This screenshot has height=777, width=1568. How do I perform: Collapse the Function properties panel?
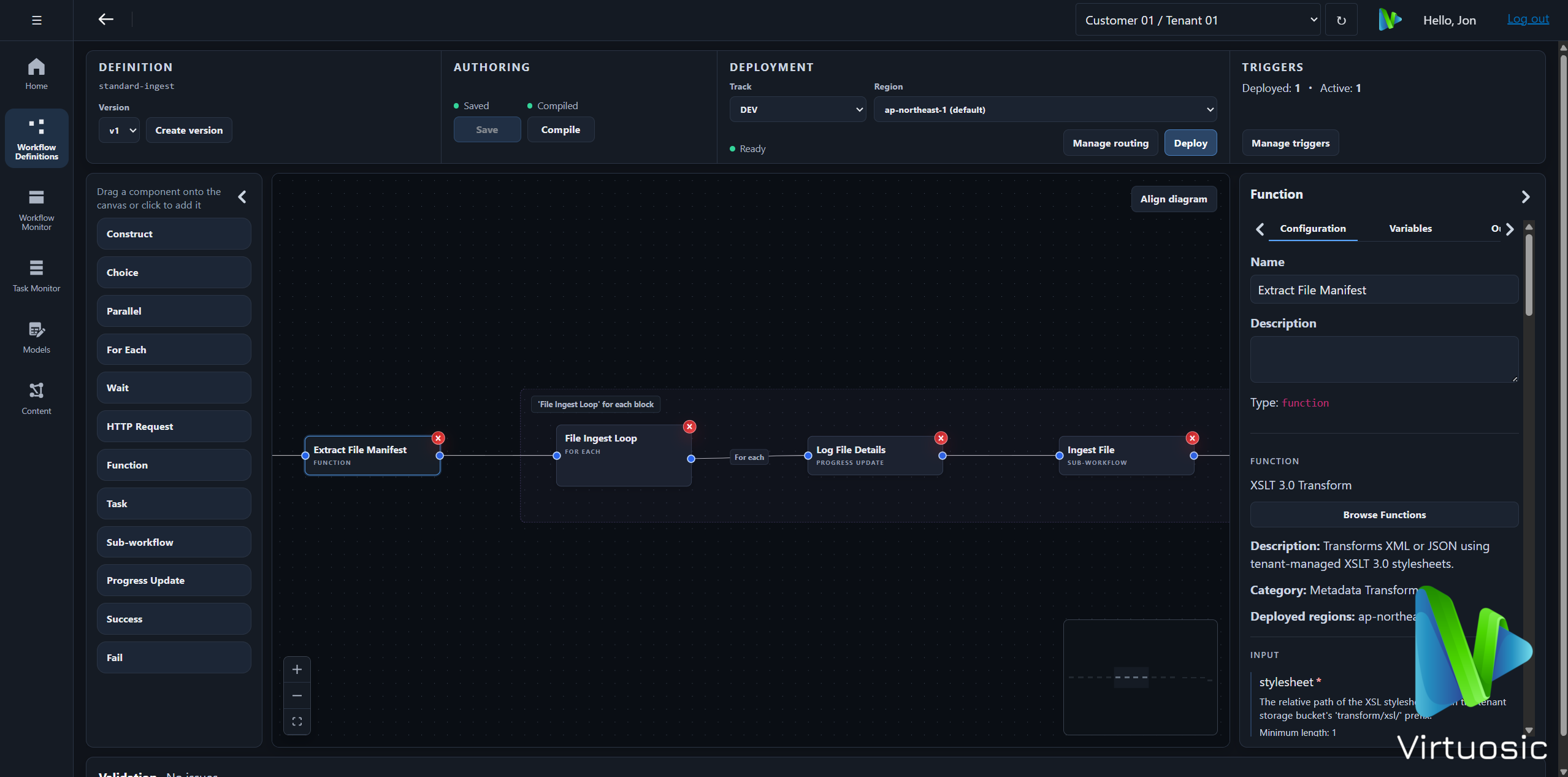pos(1526,196)
